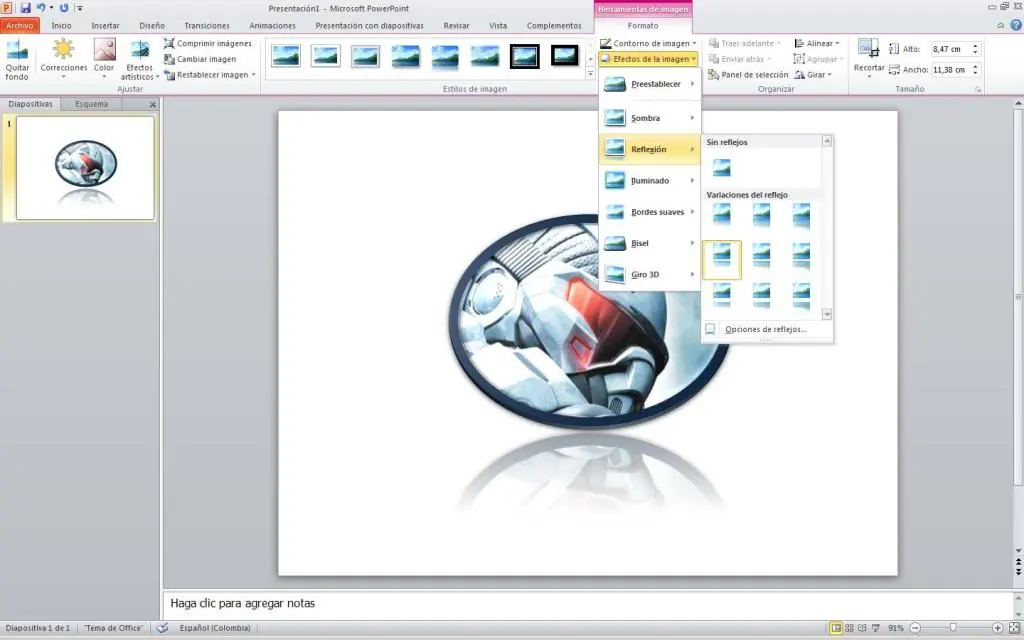Click the notes area to add notes
The image size is (1024, 640).
tap(588, 603)
